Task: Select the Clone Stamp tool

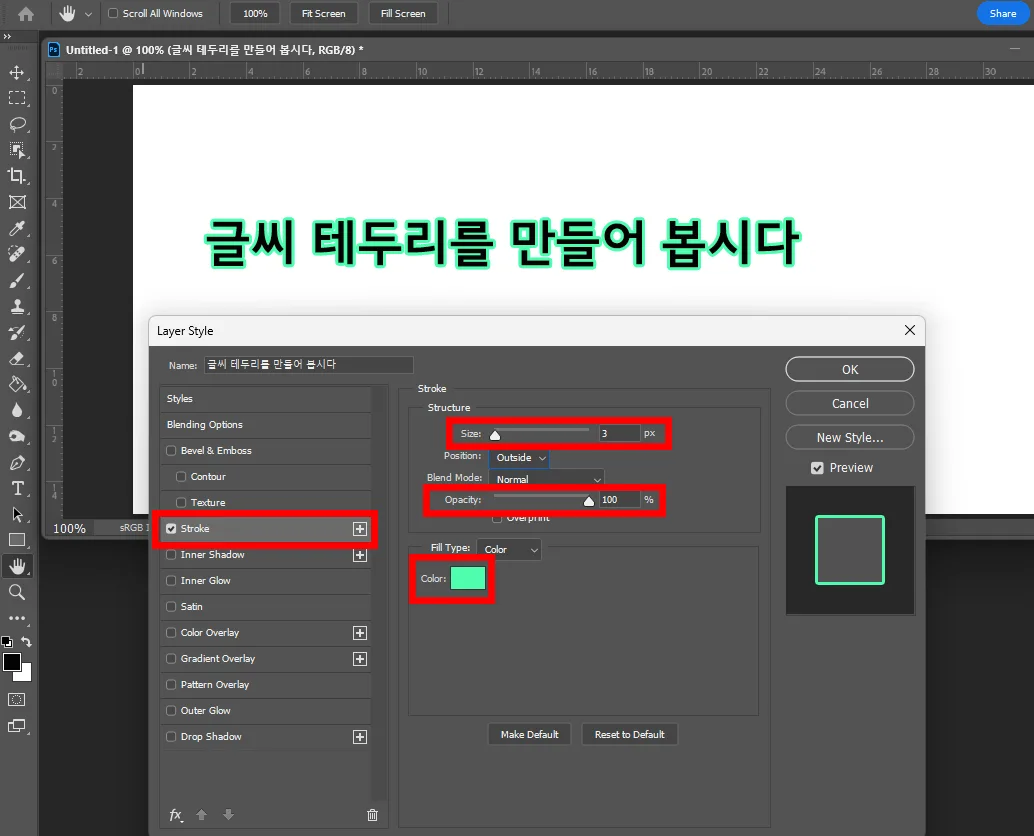Action: [16, 306]
